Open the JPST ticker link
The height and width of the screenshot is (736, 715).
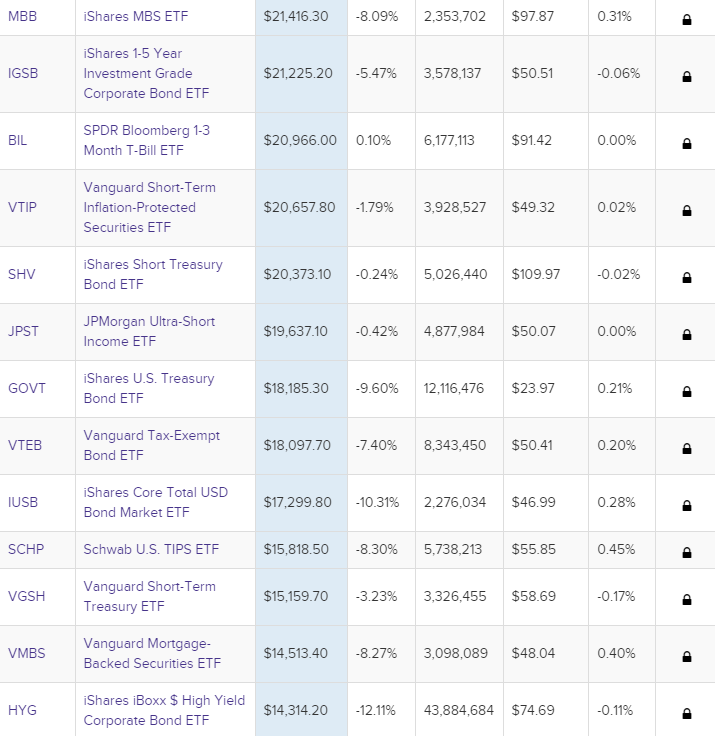[x=23, y=331]
